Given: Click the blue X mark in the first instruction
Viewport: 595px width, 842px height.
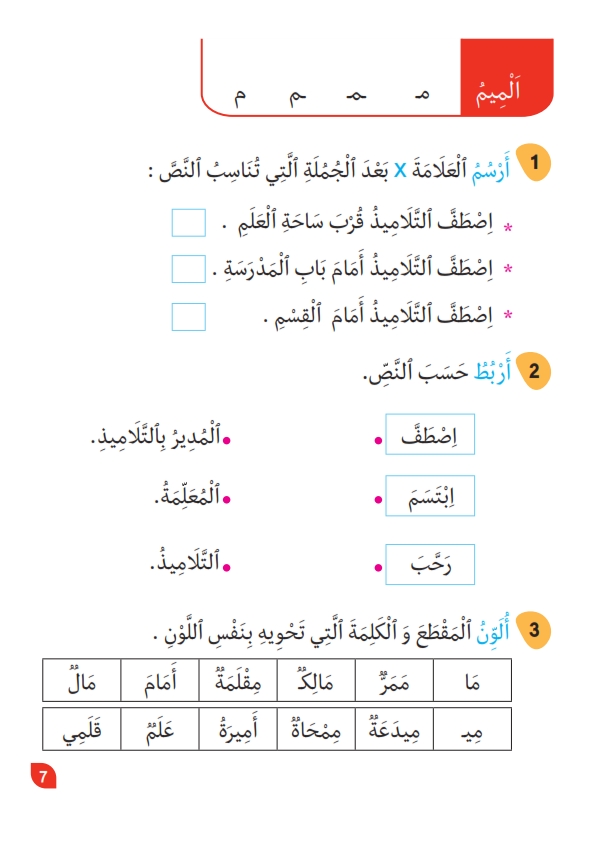Looking at the screenshot, I should (x=400, y=171).
